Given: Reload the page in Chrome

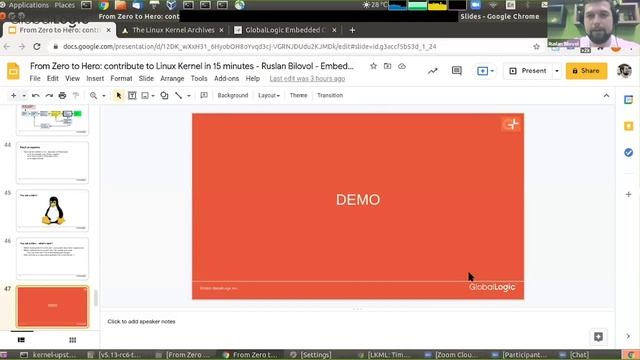Looking at the screenshot, I should click(37, 47).
